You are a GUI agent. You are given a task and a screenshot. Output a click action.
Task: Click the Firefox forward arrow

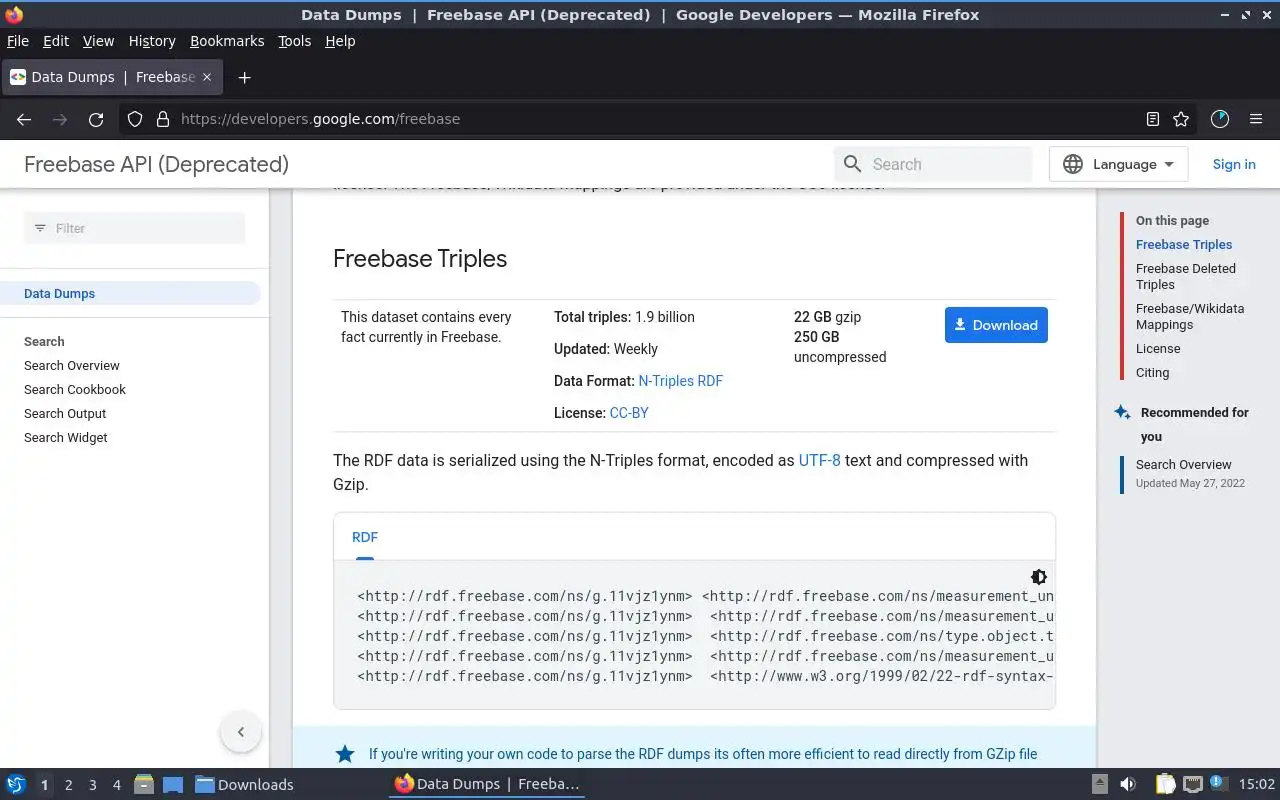pyautogui.click(x=60, y=119)
